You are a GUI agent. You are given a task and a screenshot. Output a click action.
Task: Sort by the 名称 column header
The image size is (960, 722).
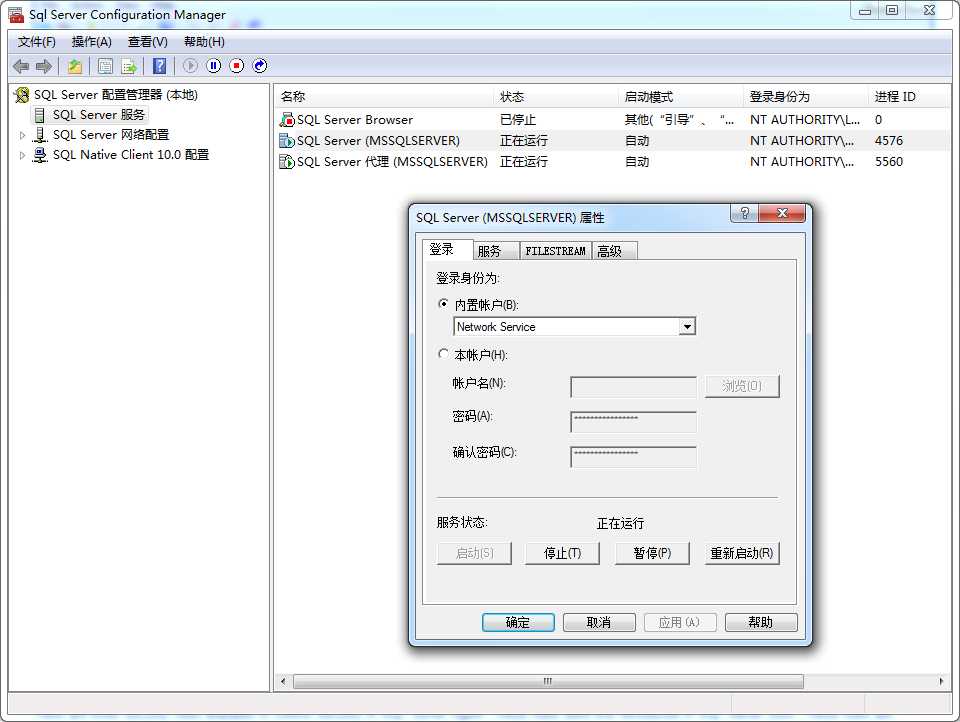(384, 97)
